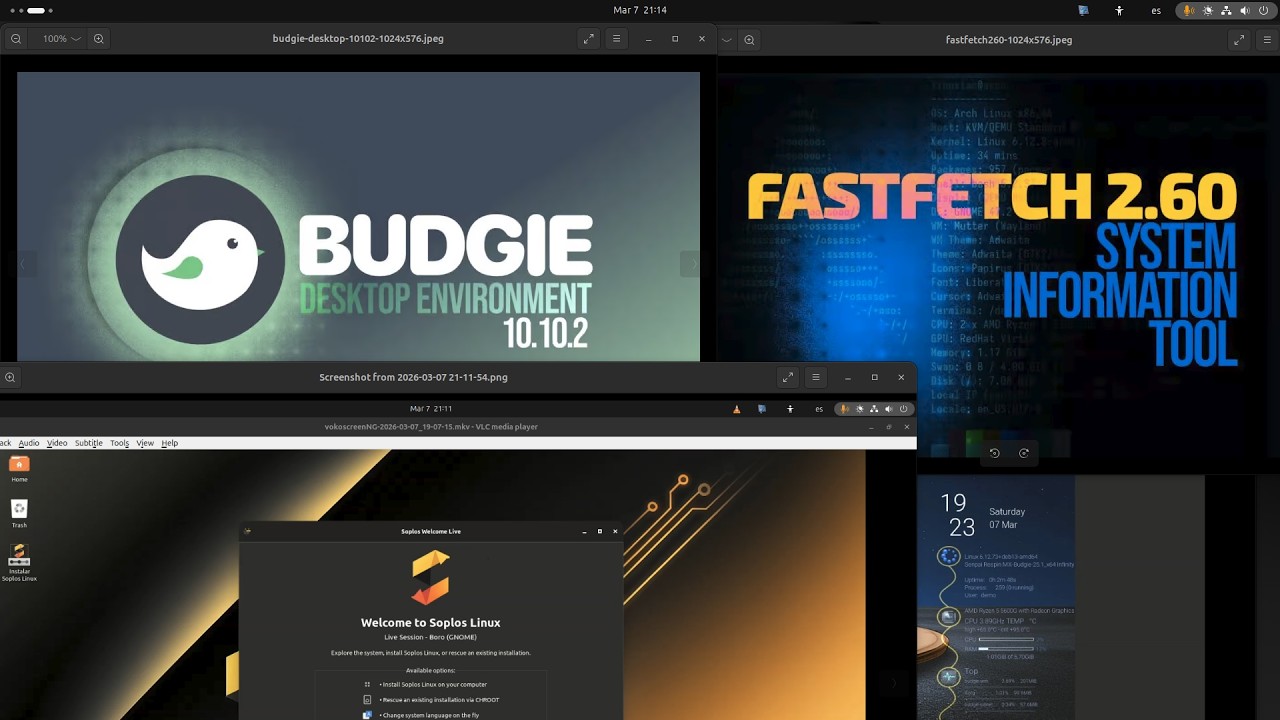Maximize the Screenshot viewer window

(874, 377)
